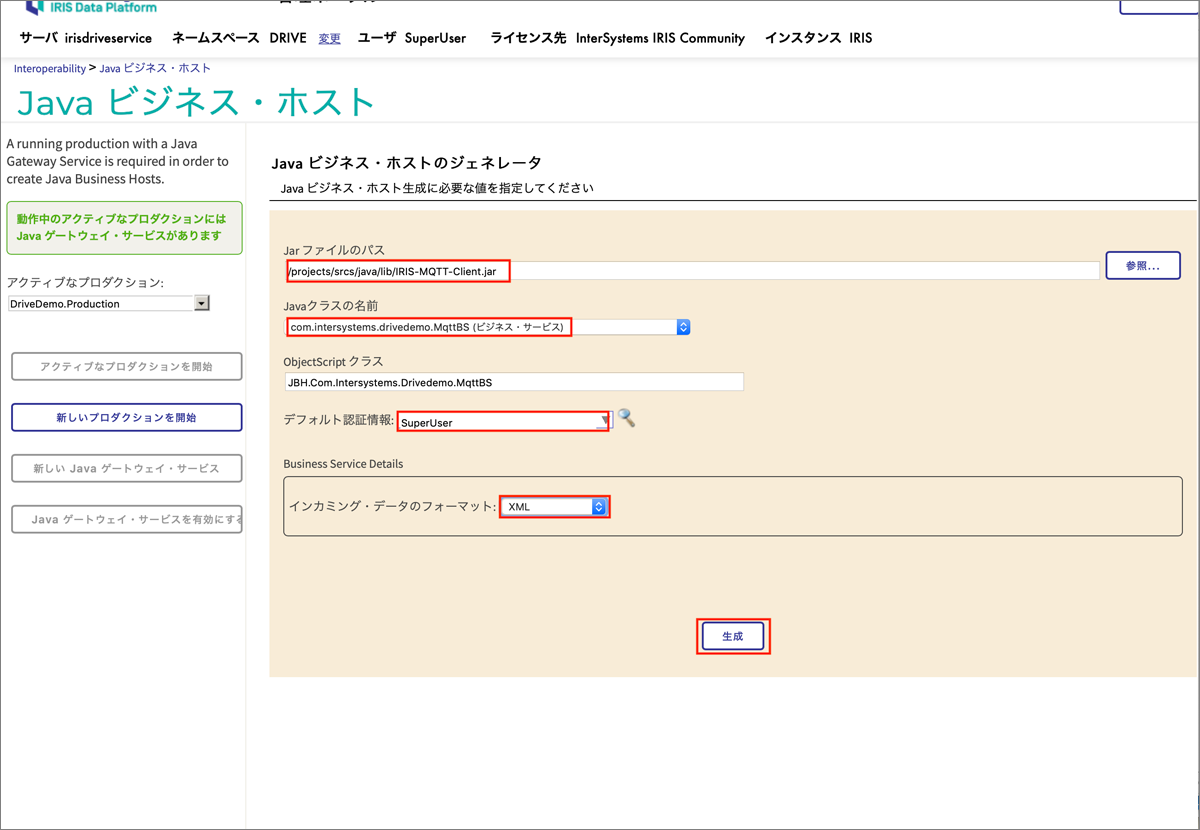Click the green Java ゲートウェイ・サービス status message

124,227
